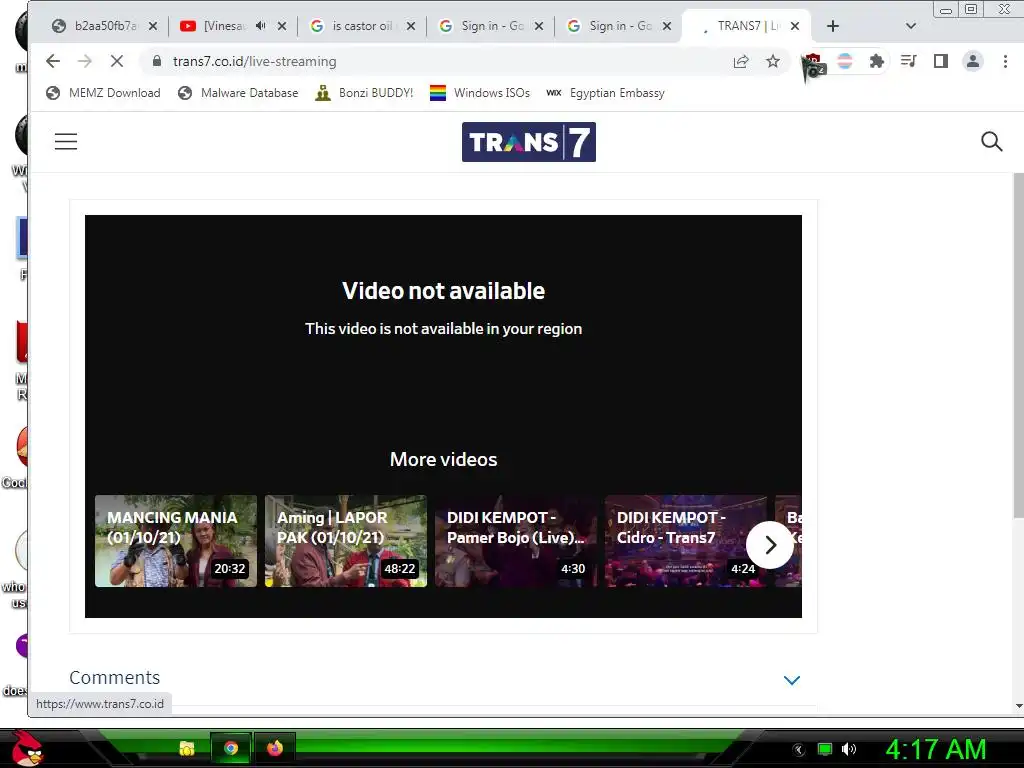This screenshot has width=1024, height=768.
Task: Close the b2aa50fb7a tab
Action: (x=152, y=26)
